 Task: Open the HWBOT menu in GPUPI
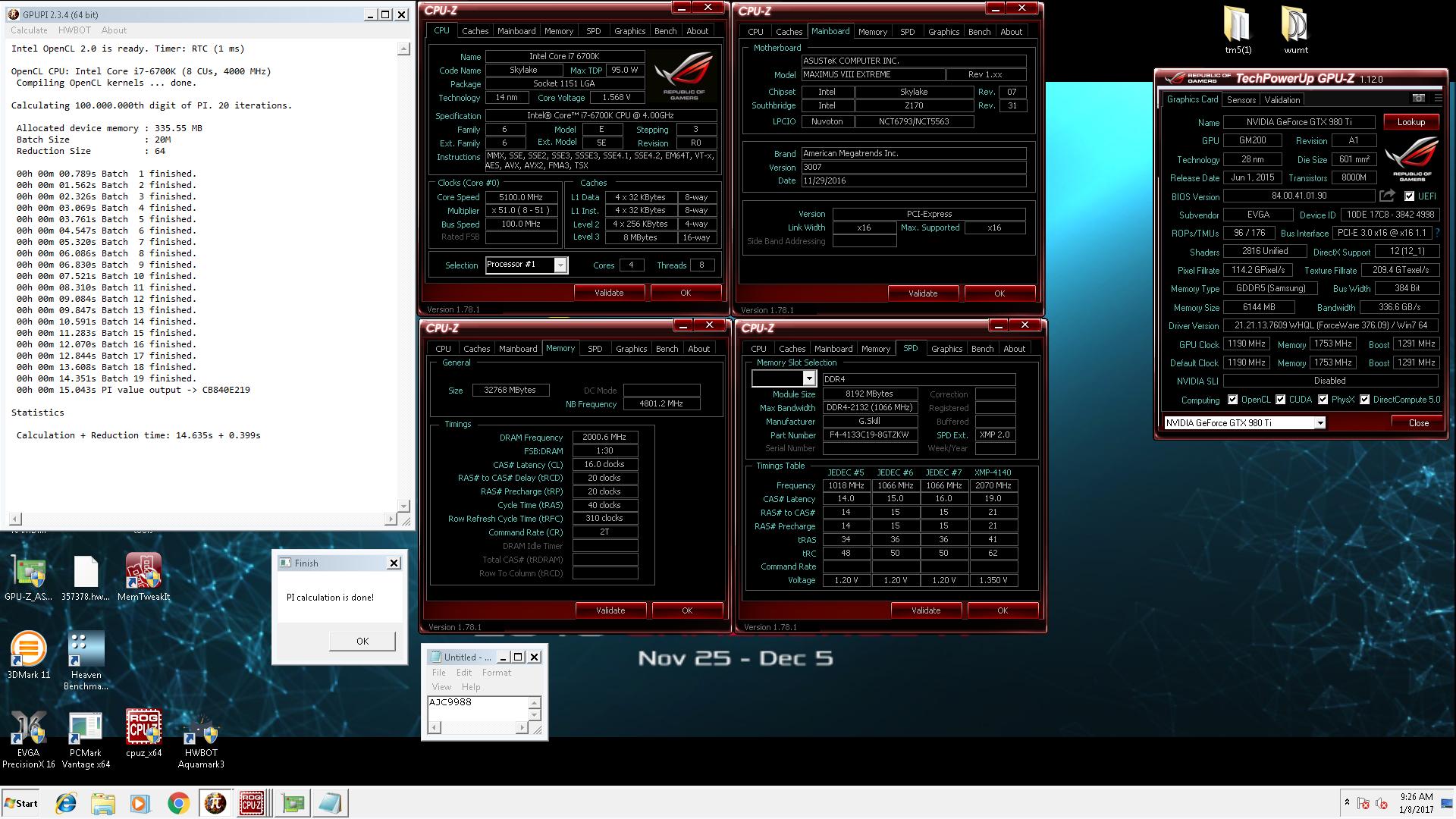coord(74,30)
